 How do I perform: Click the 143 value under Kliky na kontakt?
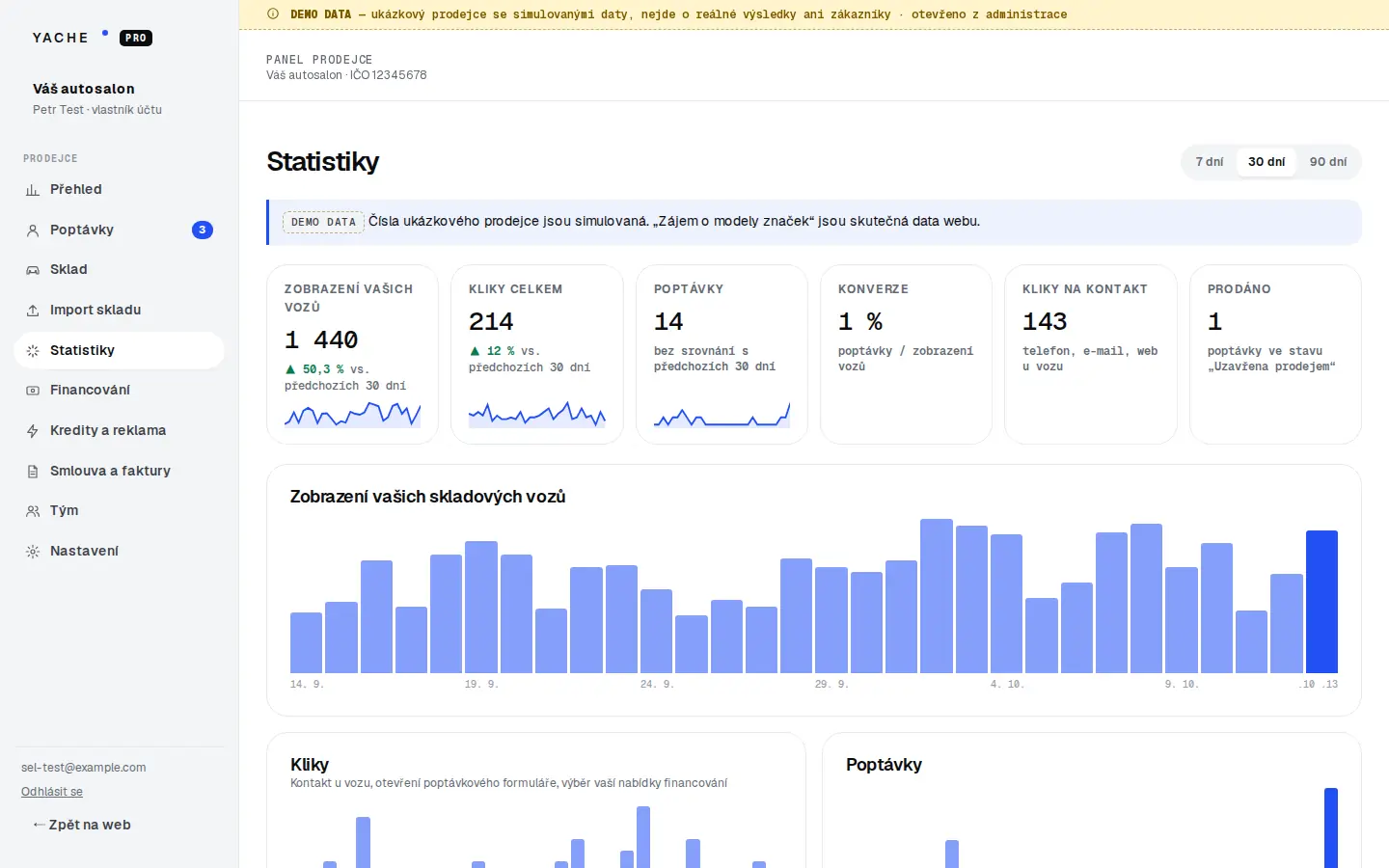pos(1045,321)
